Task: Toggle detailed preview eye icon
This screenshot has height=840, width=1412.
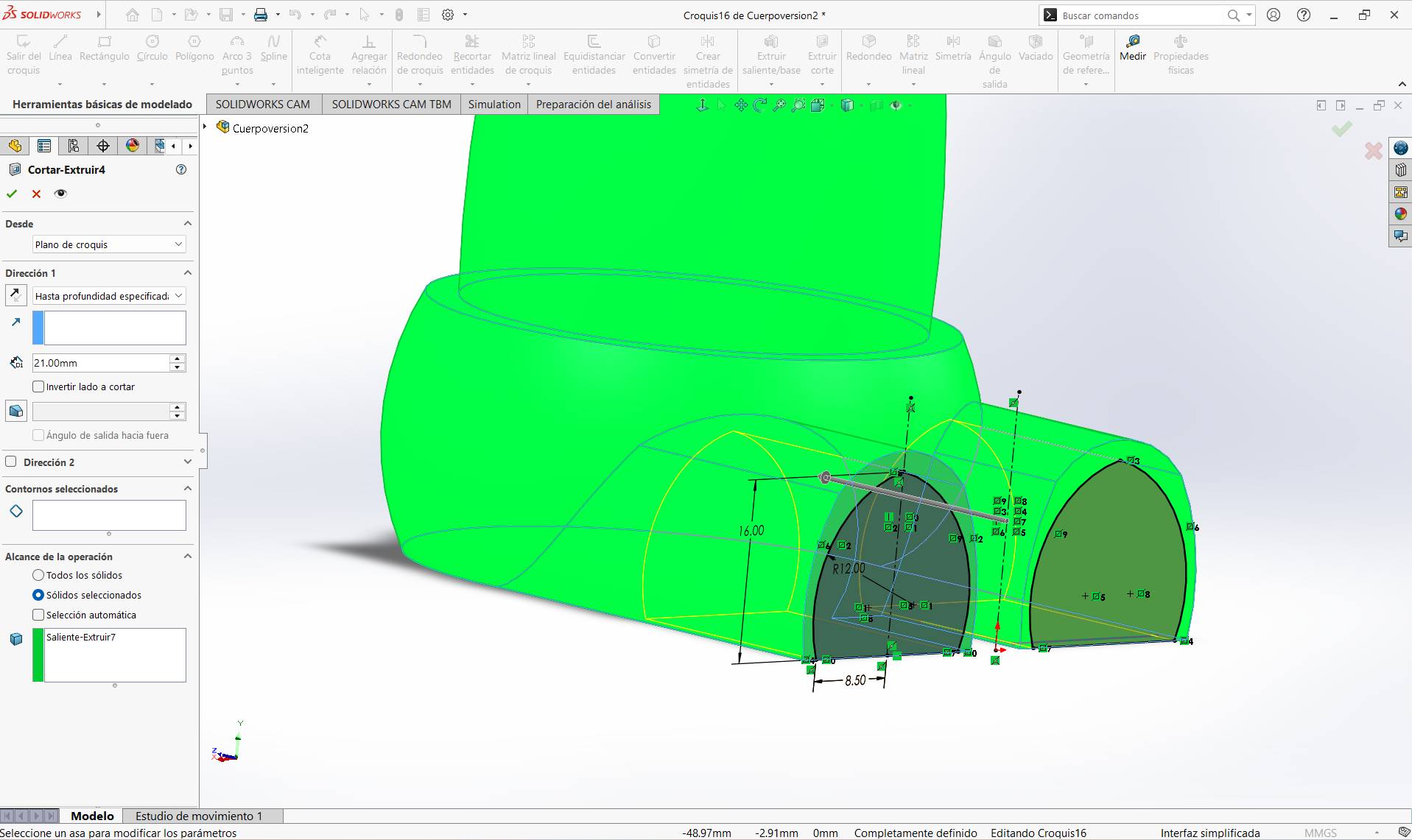Action: [x=60, y=194]
